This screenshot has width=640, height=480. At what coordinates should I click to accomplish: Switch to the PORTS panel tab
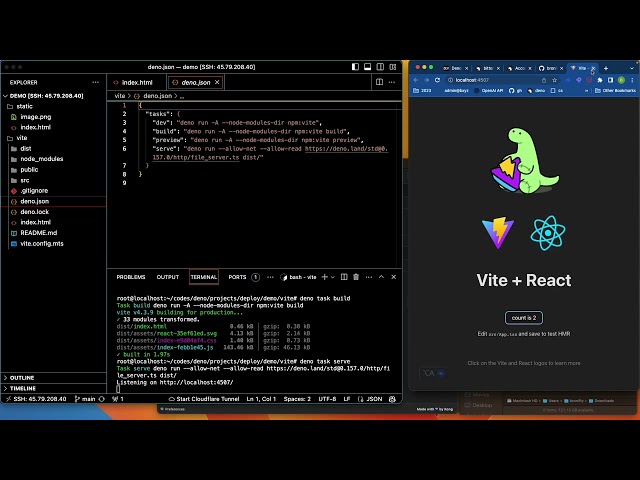pyautogui.click(x=237, y=277)
